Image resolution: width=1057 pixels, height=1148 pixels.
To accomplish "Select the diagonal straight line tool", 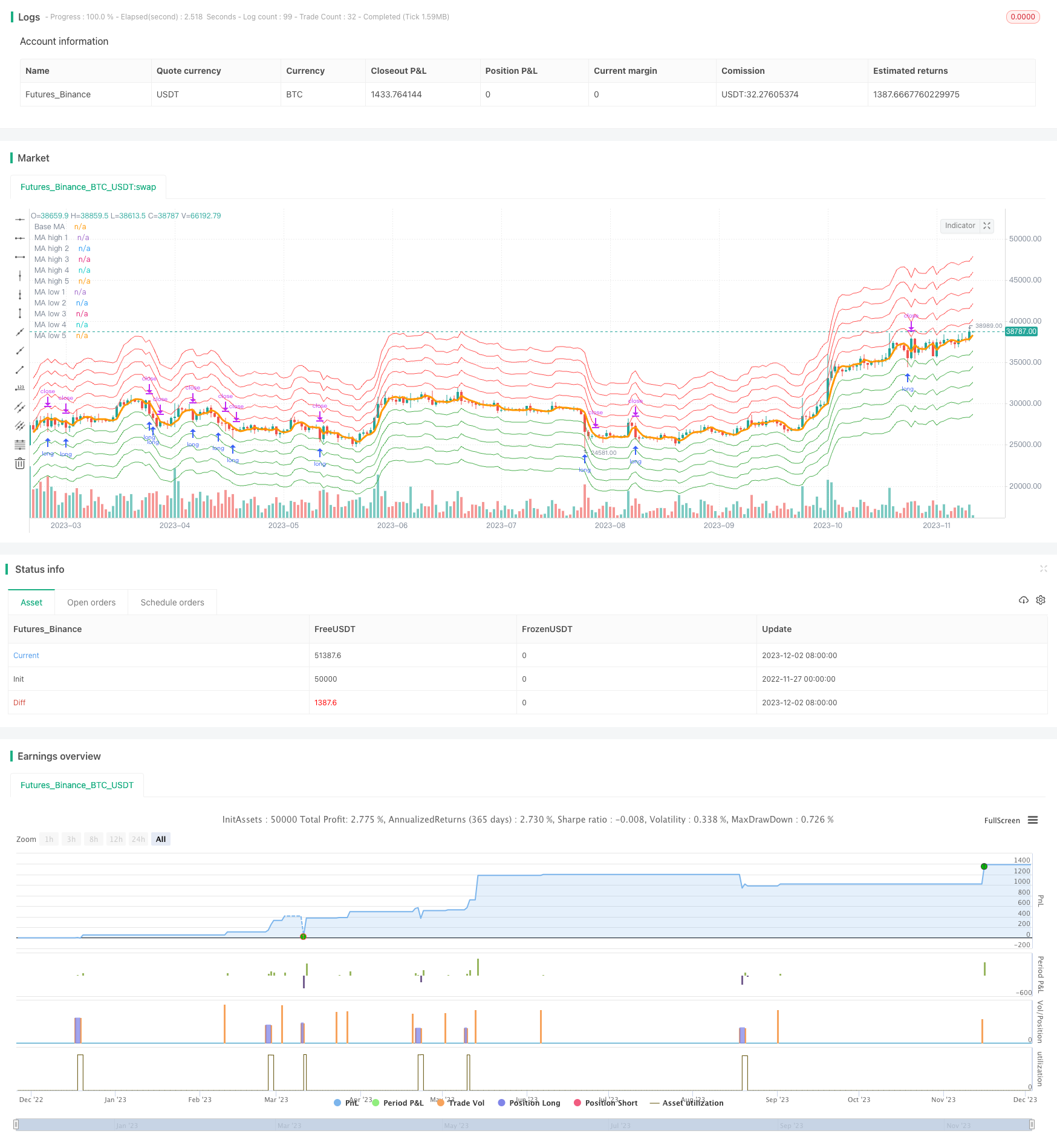I will [x=20, y=332].
